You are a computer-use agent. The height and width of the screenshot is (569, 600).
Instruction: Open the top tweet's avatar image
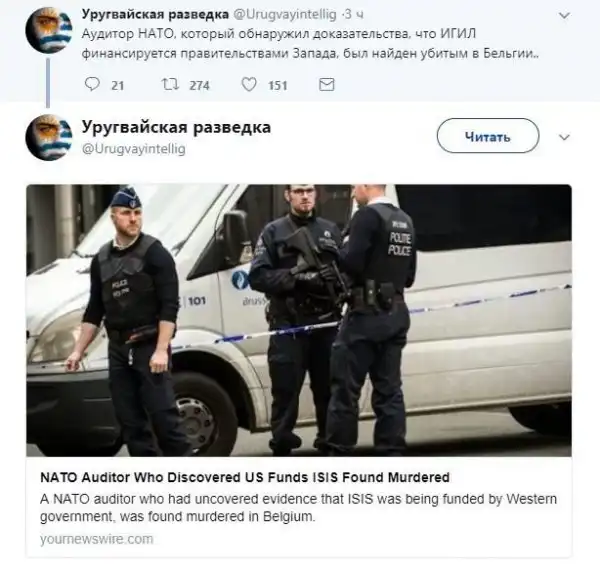point(49,30)
